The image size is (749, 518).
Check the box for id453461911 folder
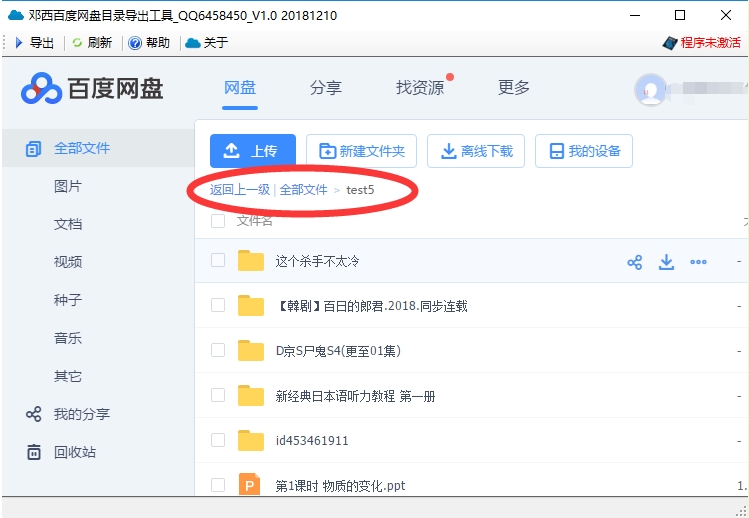point(218,440)
